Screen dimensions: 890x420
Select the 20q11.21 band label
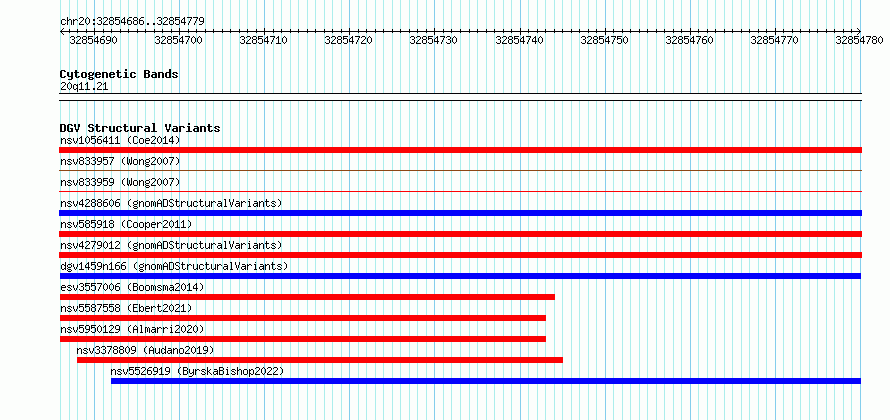tap(84, 87)
